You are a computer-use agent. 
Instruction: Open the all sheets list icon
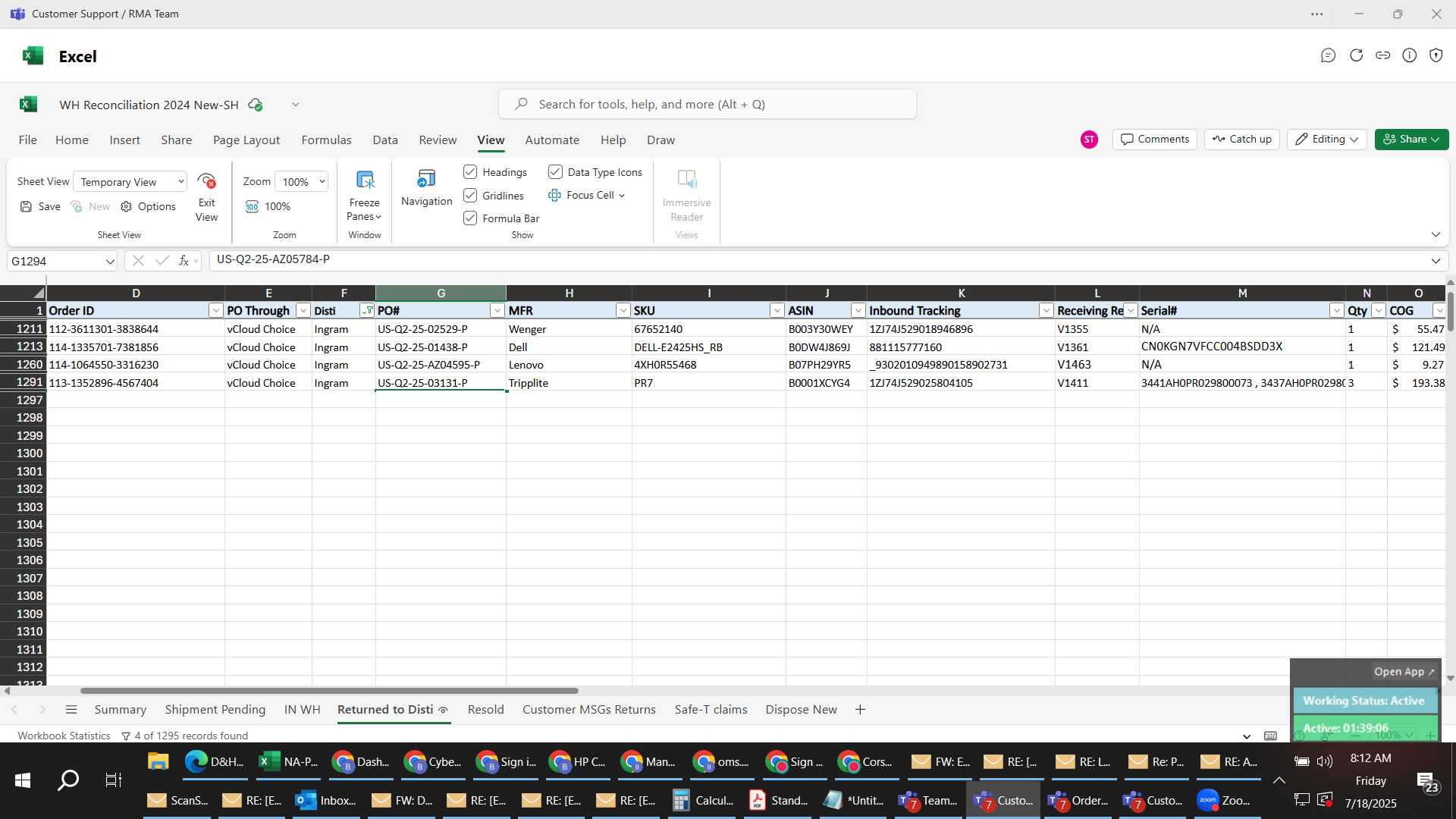(71, 710)
